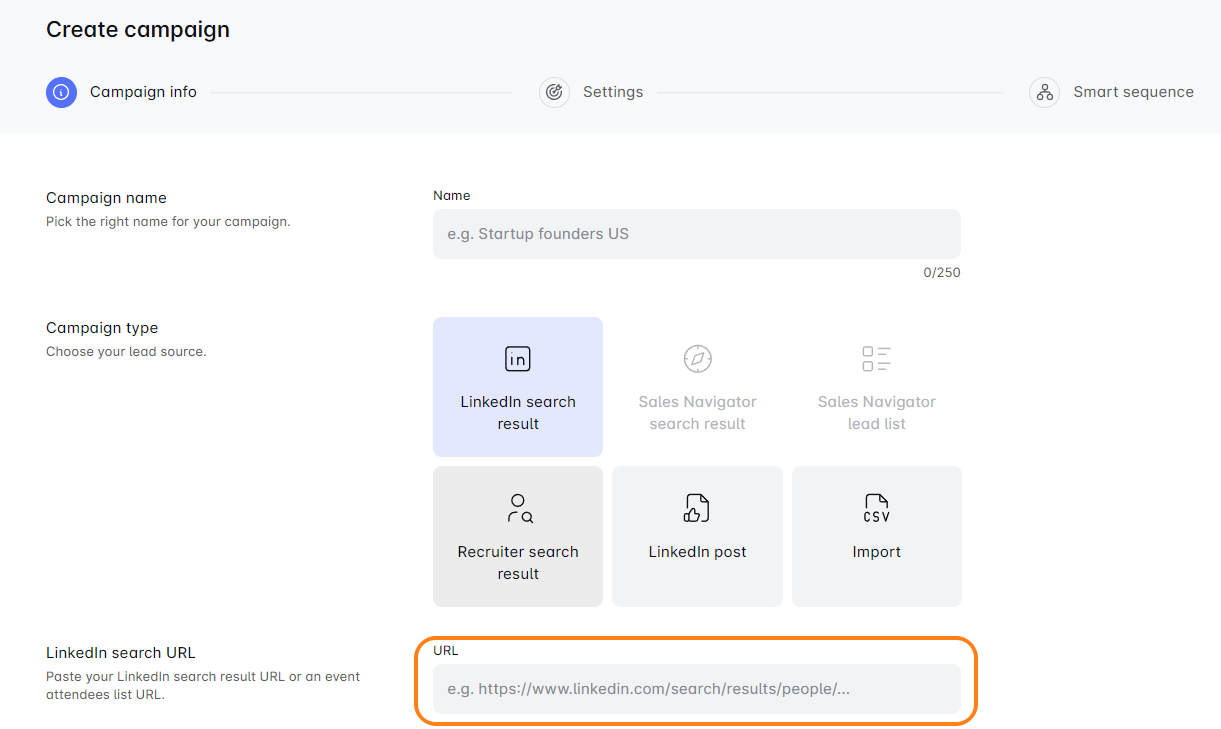Click the Smart sequence step icon
Viewport: 1221px width, 729px height.
1044,92
